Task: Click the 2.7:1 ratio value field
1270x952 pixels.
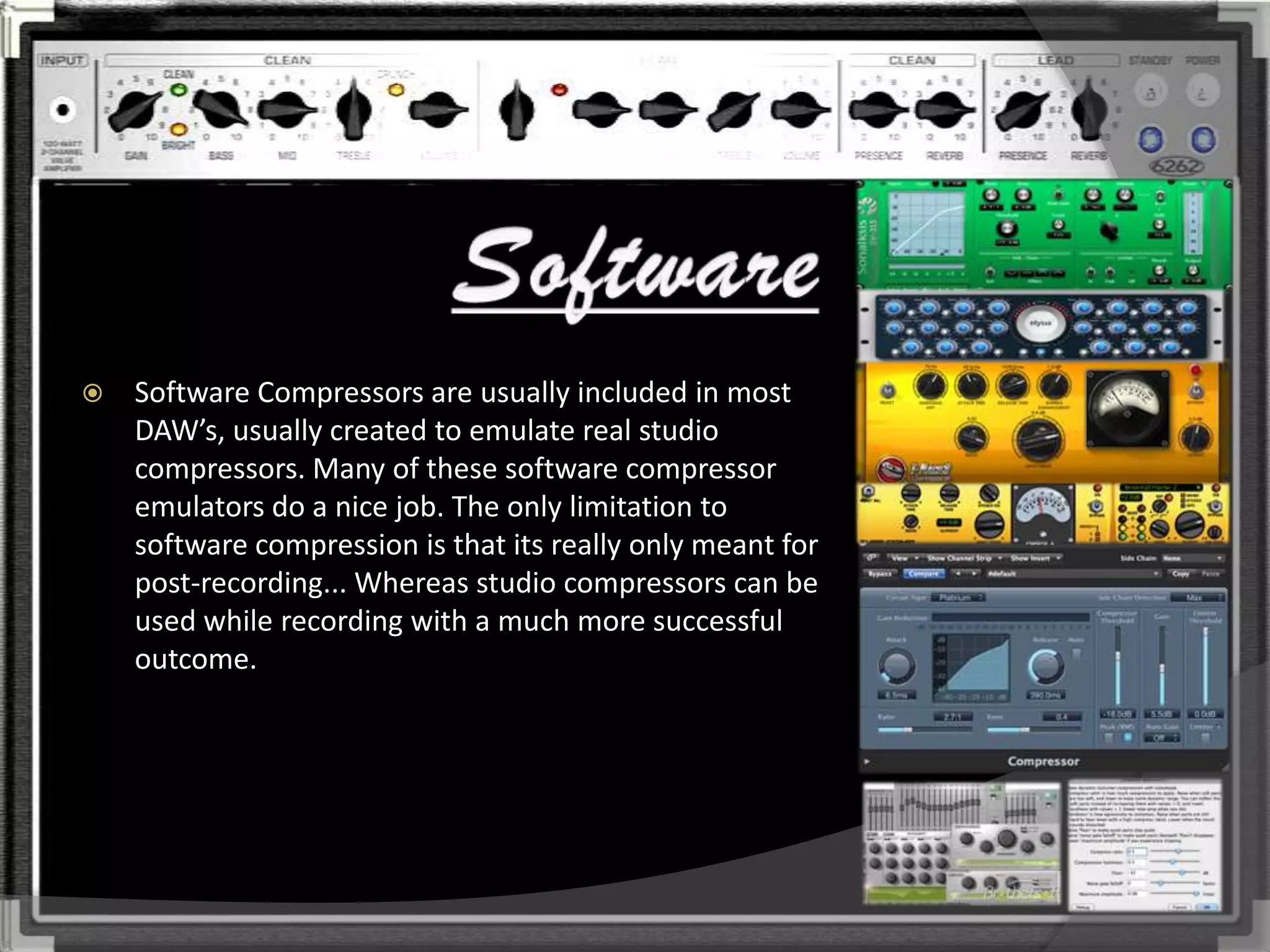Action: [953, 717]
